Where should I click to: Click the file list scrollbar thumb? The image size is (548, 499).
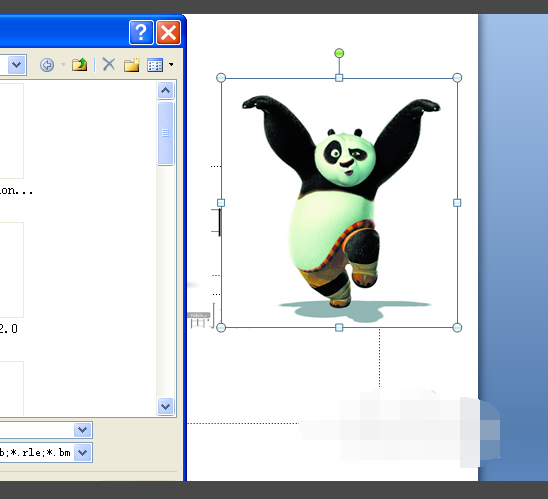click(x=166, y=133)
